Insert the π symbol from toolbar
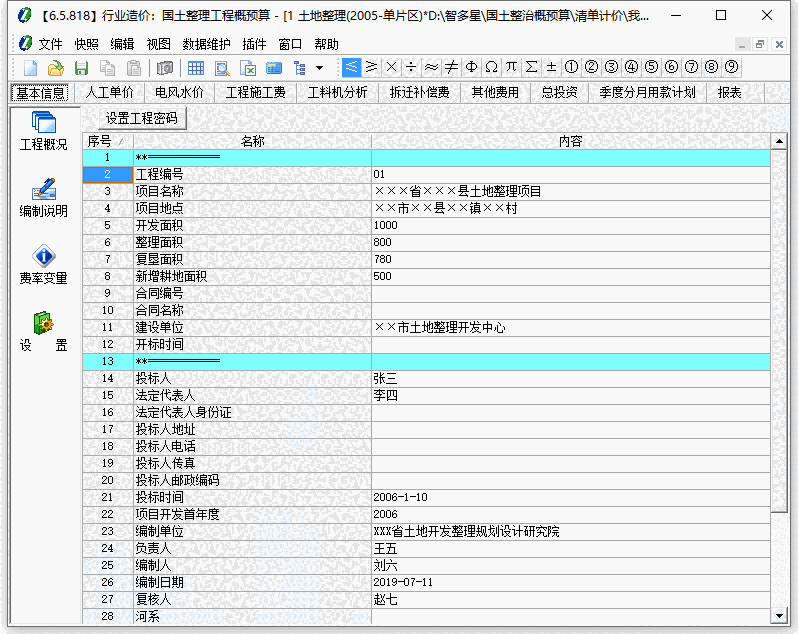798x634 pixels. pos(511,67)
